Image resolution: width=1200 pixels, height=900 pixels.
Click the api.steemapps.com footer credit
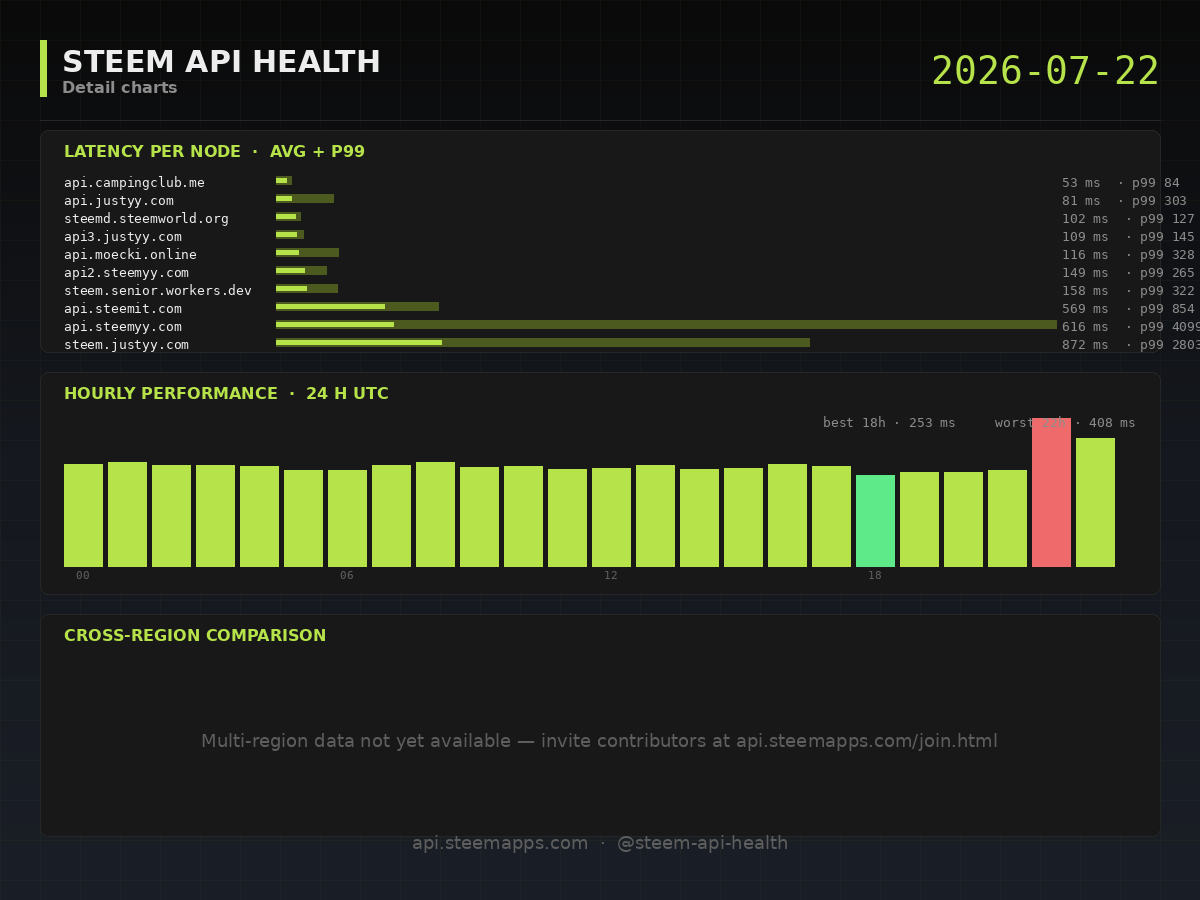pos(600,843)
